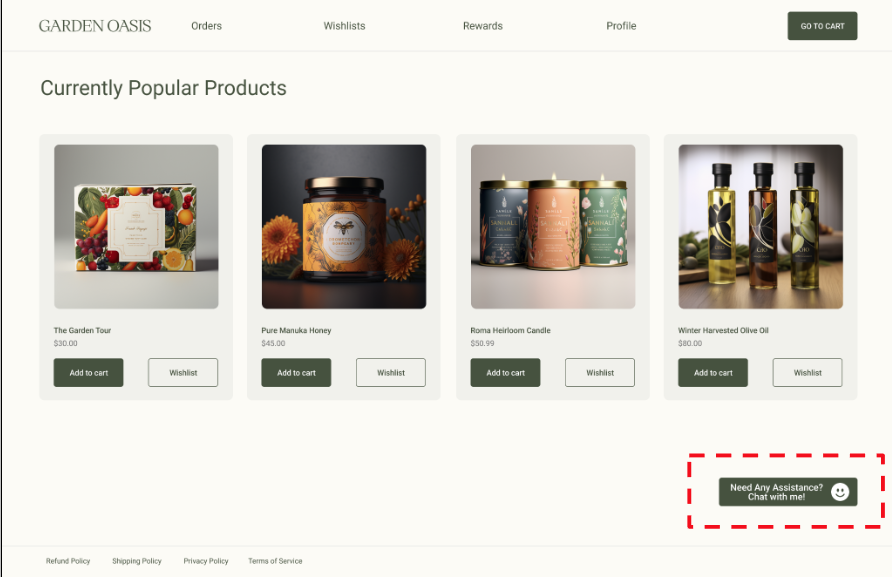Open the Orders menu item

[x=206, y=26]
